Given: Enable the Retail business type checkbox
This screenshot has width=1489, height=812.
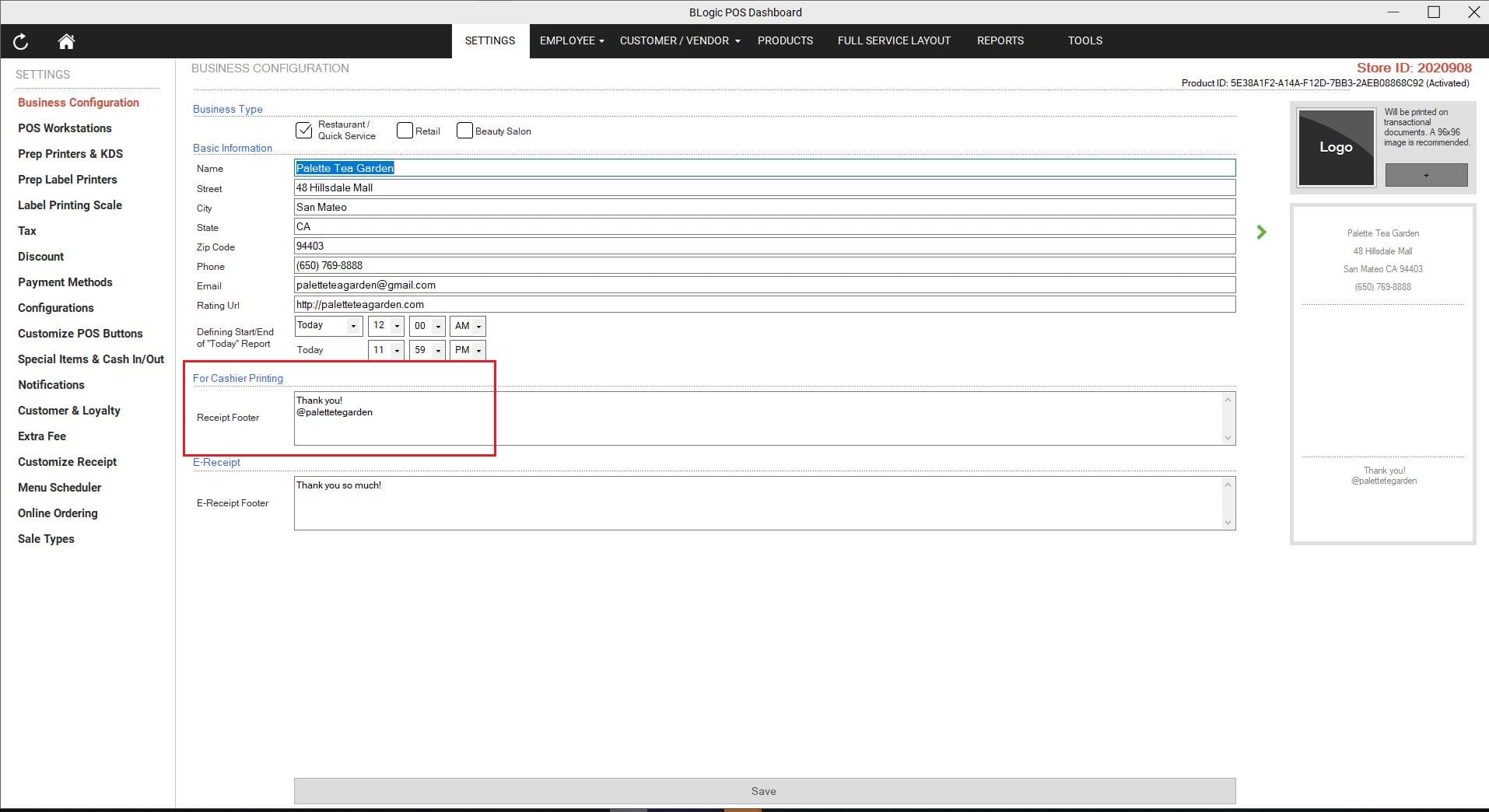Looking at the screenshot, I should (405, 131).
